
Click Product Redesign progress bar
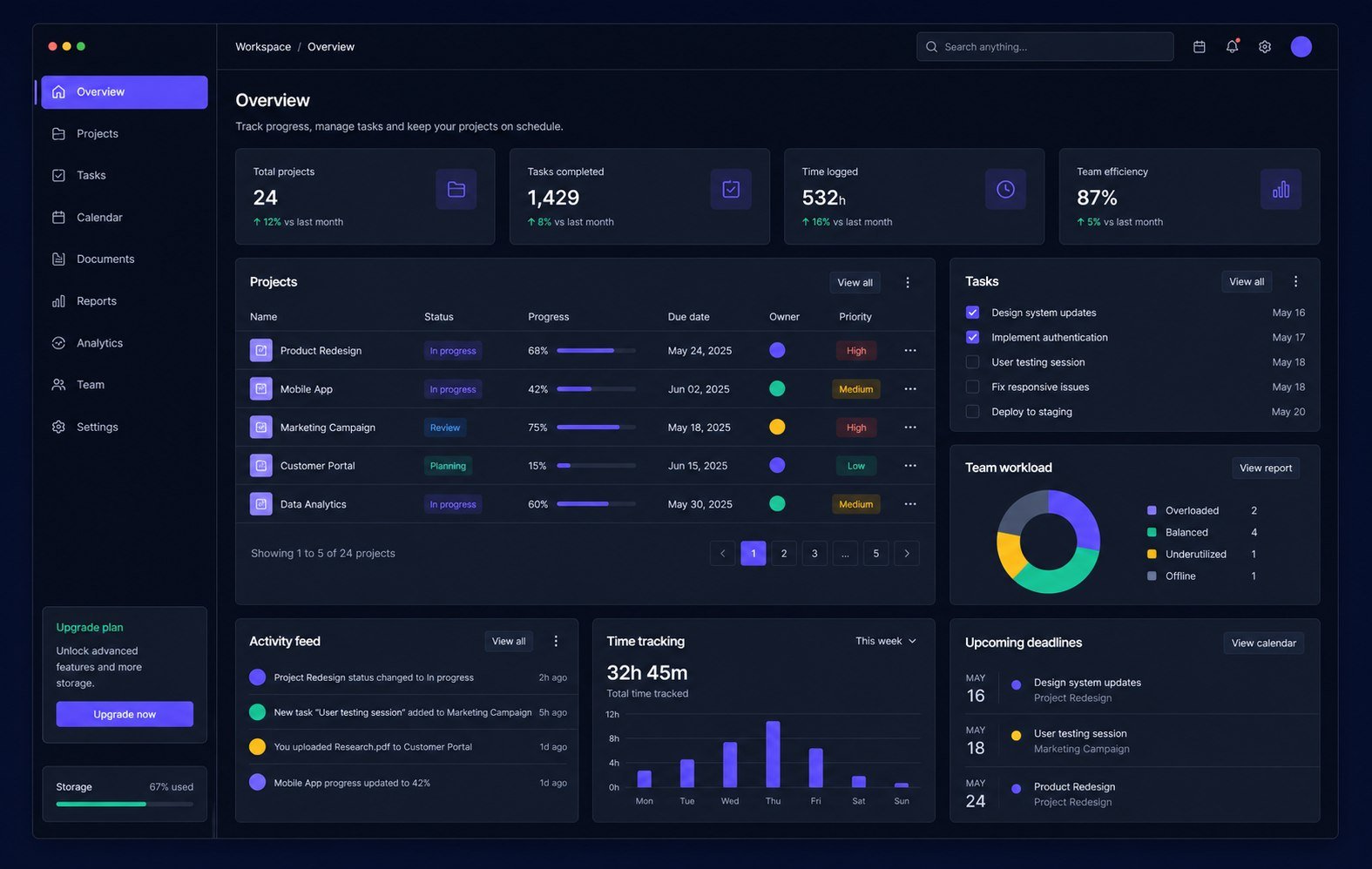[x=596, y=350]
